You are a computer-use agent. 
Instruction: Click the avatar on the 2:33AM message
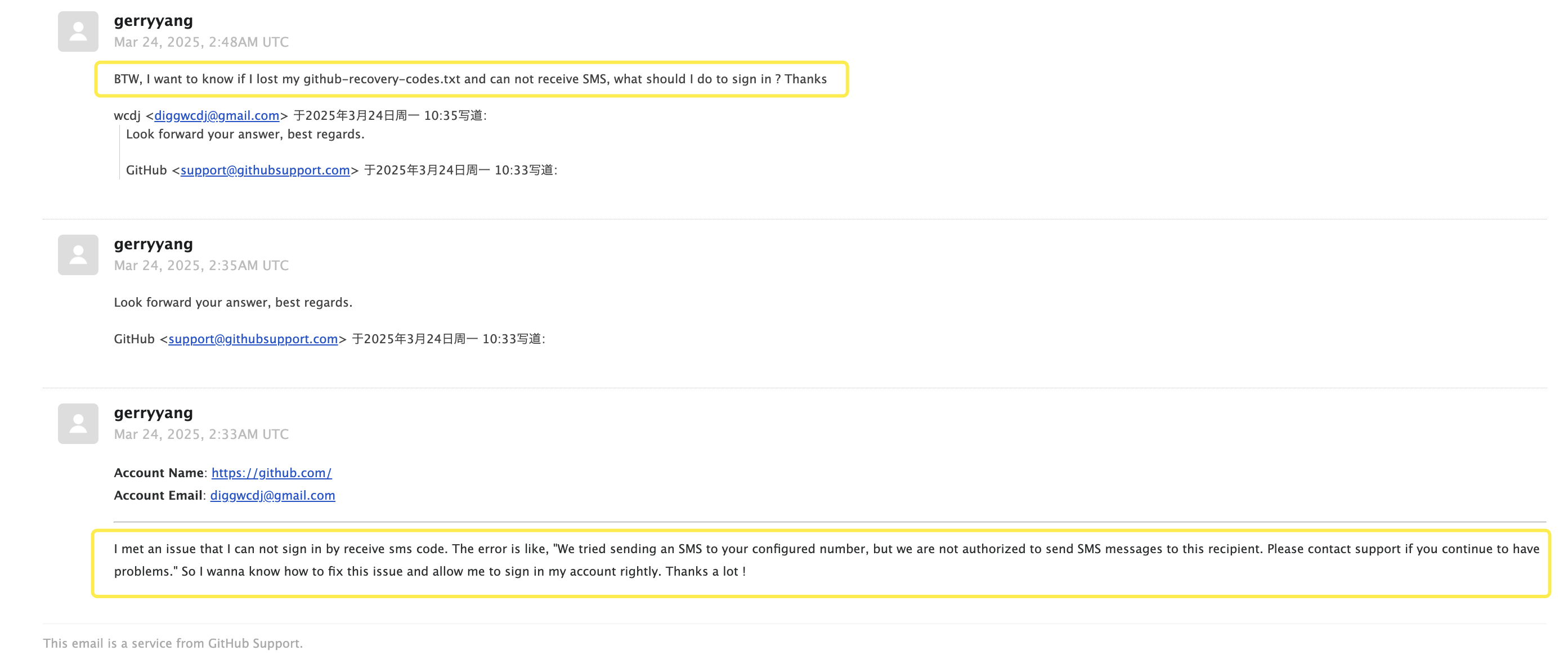coord(78,424)
